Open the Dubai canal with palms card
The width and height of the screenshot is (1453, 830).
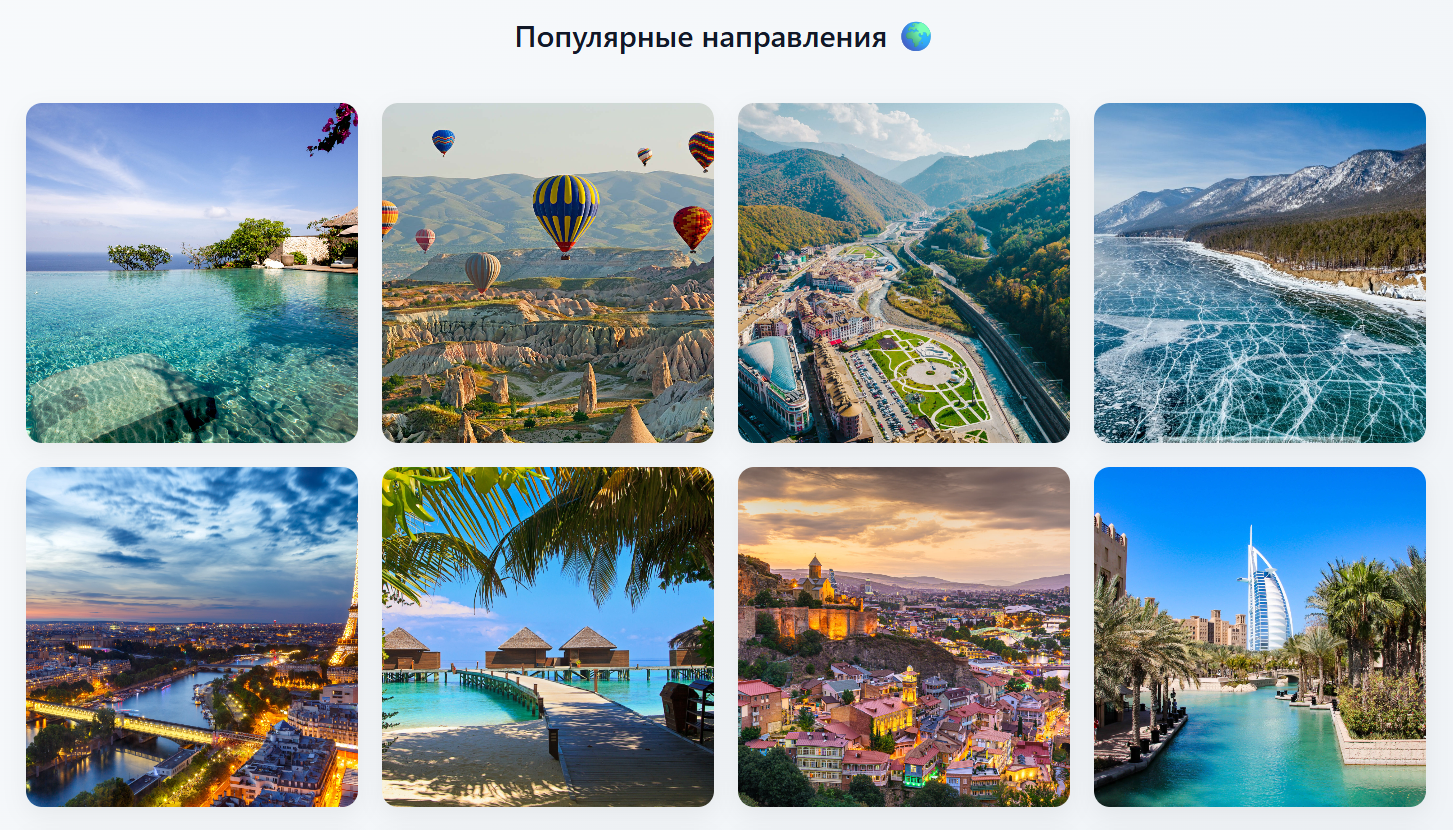coord(1260,637)
